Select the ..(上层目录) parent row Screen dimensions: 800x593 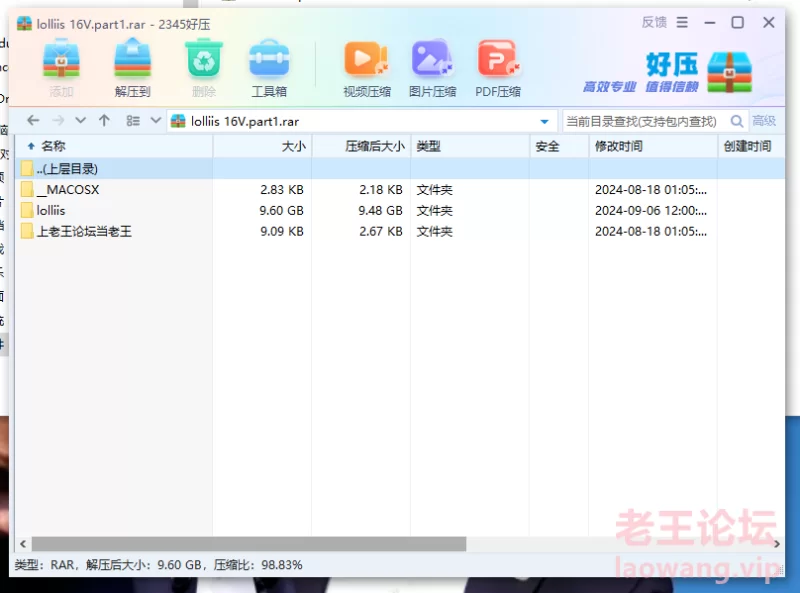400,168
